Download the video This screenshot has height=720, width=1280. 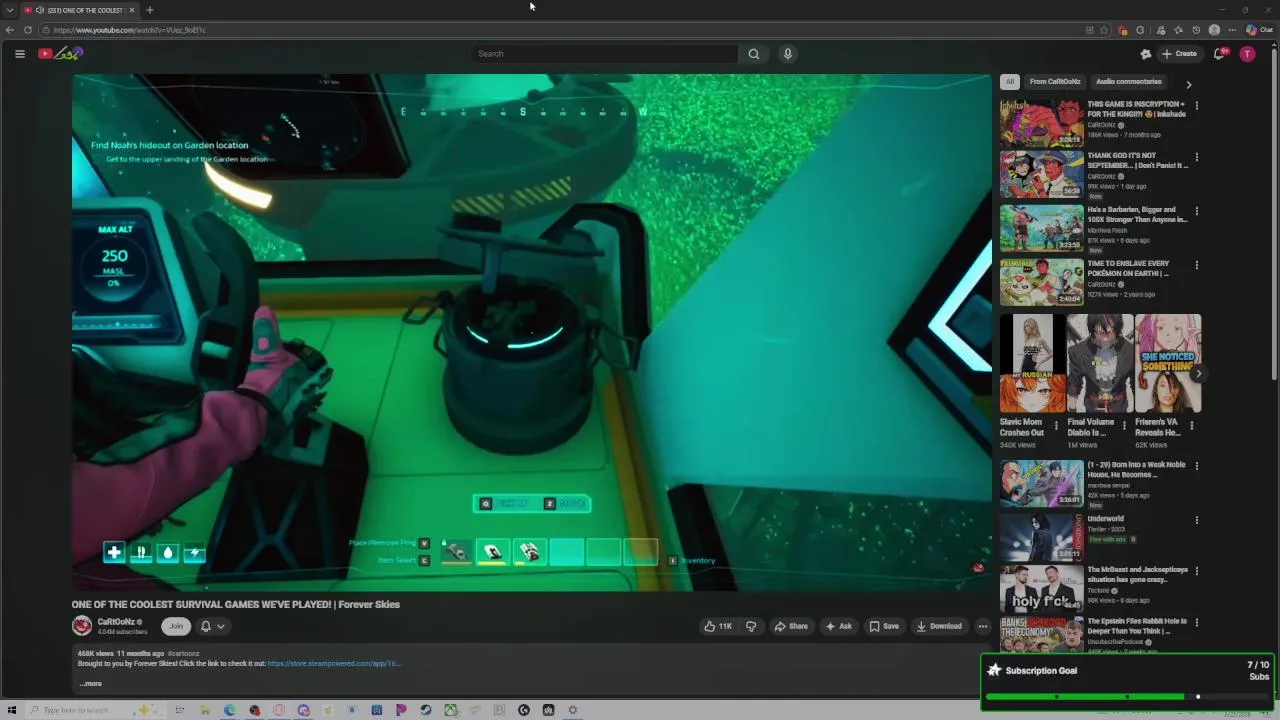[939, 626]
